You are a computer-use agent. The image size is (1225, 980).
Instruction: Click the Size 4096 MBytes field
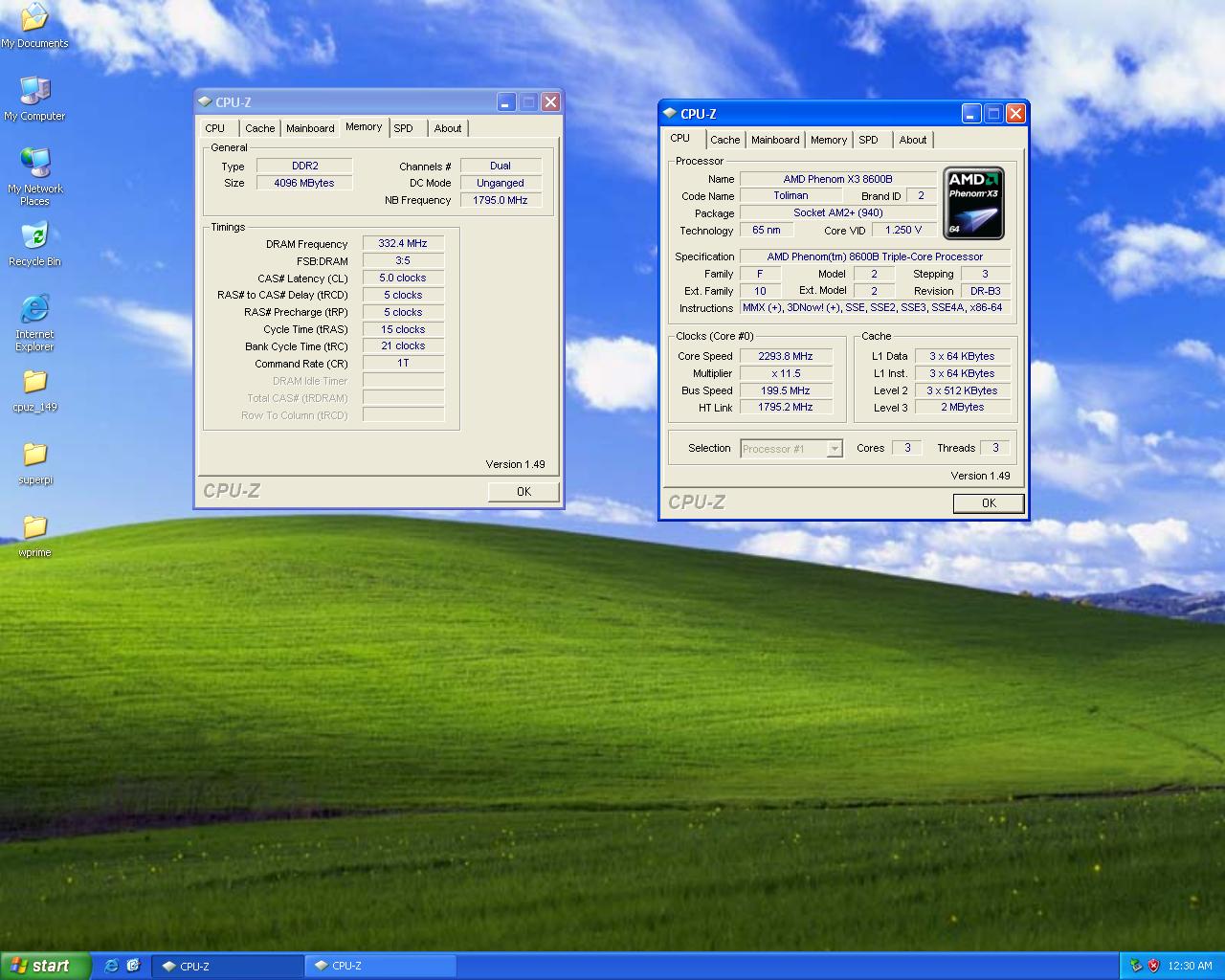pyautogui.click(x=304, y=183)
